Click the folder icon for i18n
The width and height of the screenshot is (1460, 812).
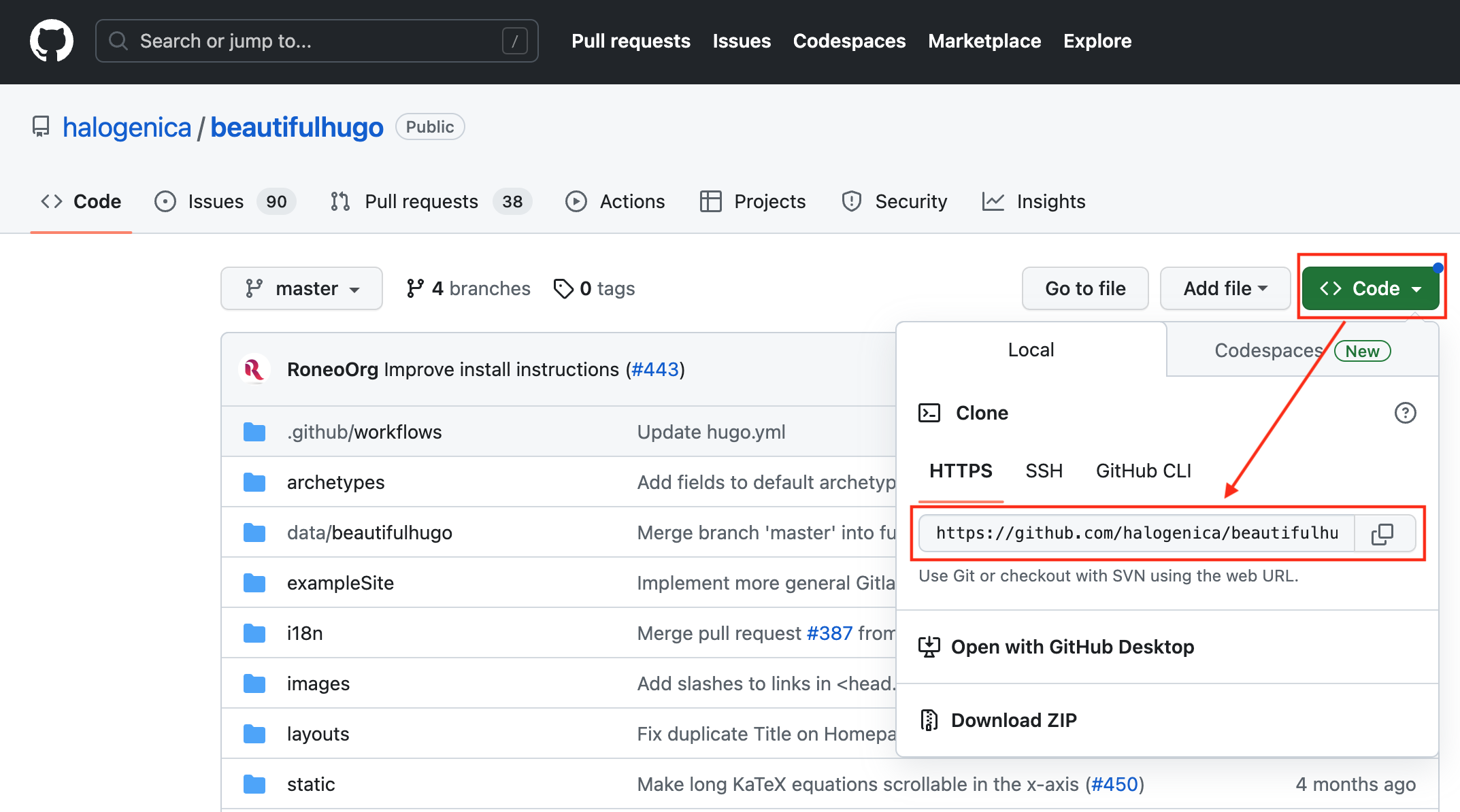tap(254, 633)
